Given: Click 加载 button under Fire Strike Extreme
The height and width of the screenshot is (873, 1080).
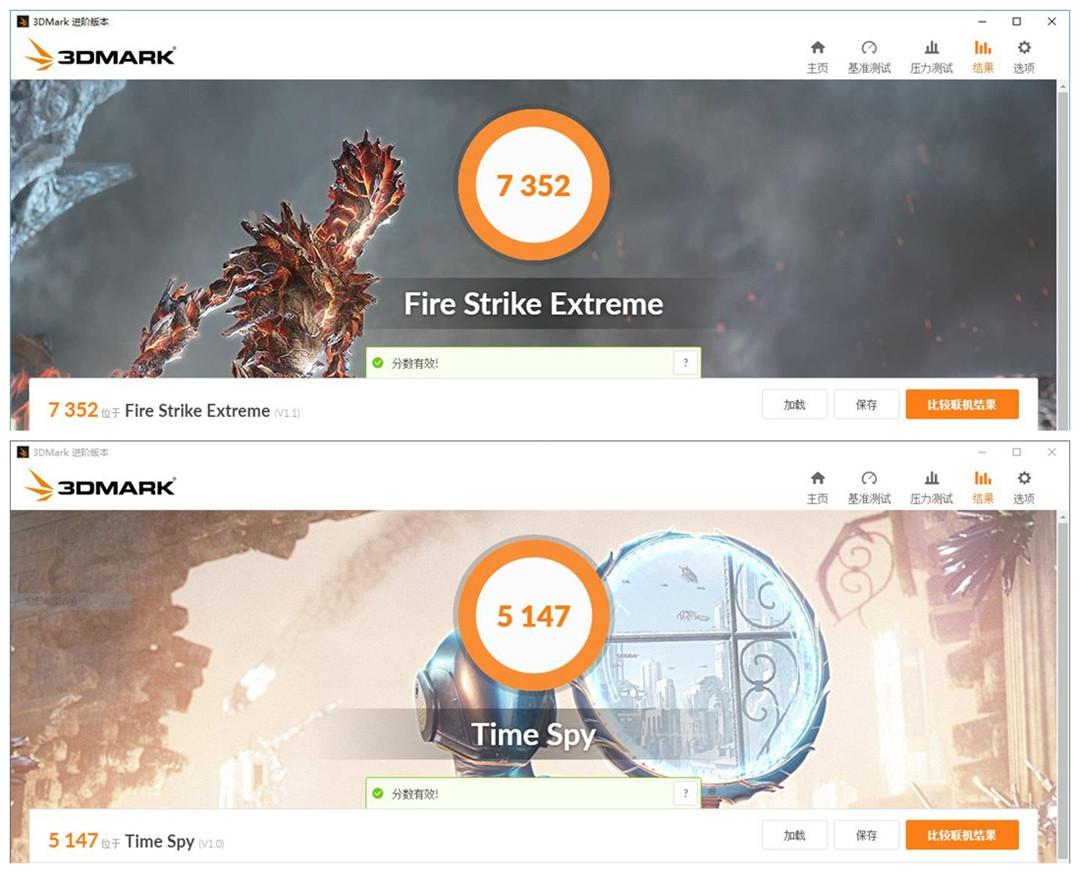Looking at the screenshot, I should tap(794, 404).
